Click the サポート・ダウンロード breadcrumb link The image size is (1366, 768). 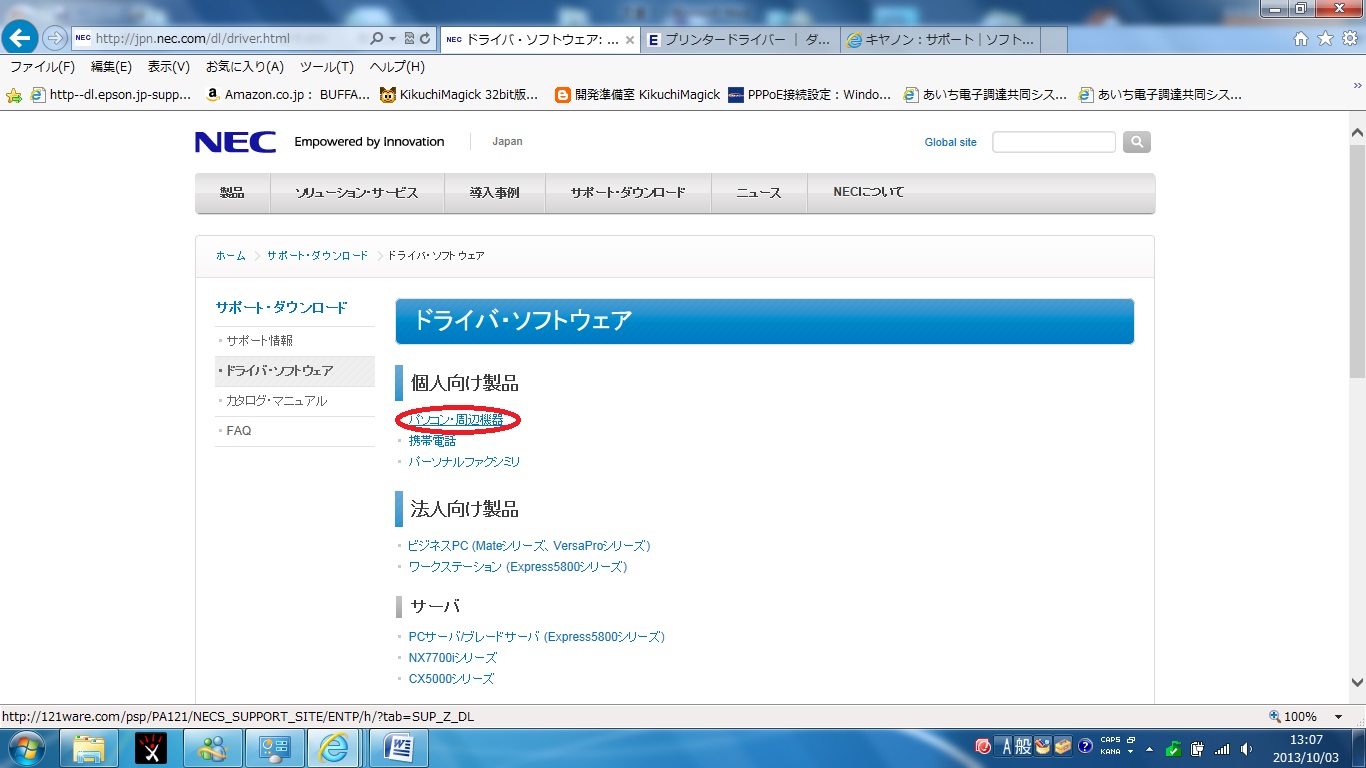[x=317, y=256]
